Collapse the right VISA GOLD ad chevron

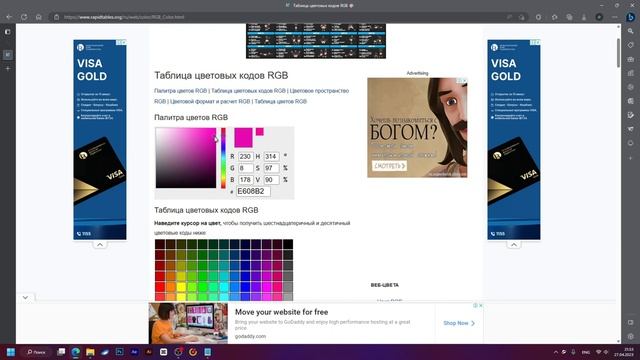513,244
